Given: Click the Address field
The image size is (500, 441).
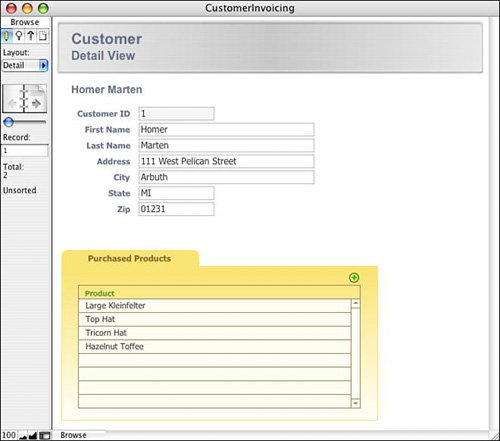Looking at the screenshot, I should click(x=226, y=161).
